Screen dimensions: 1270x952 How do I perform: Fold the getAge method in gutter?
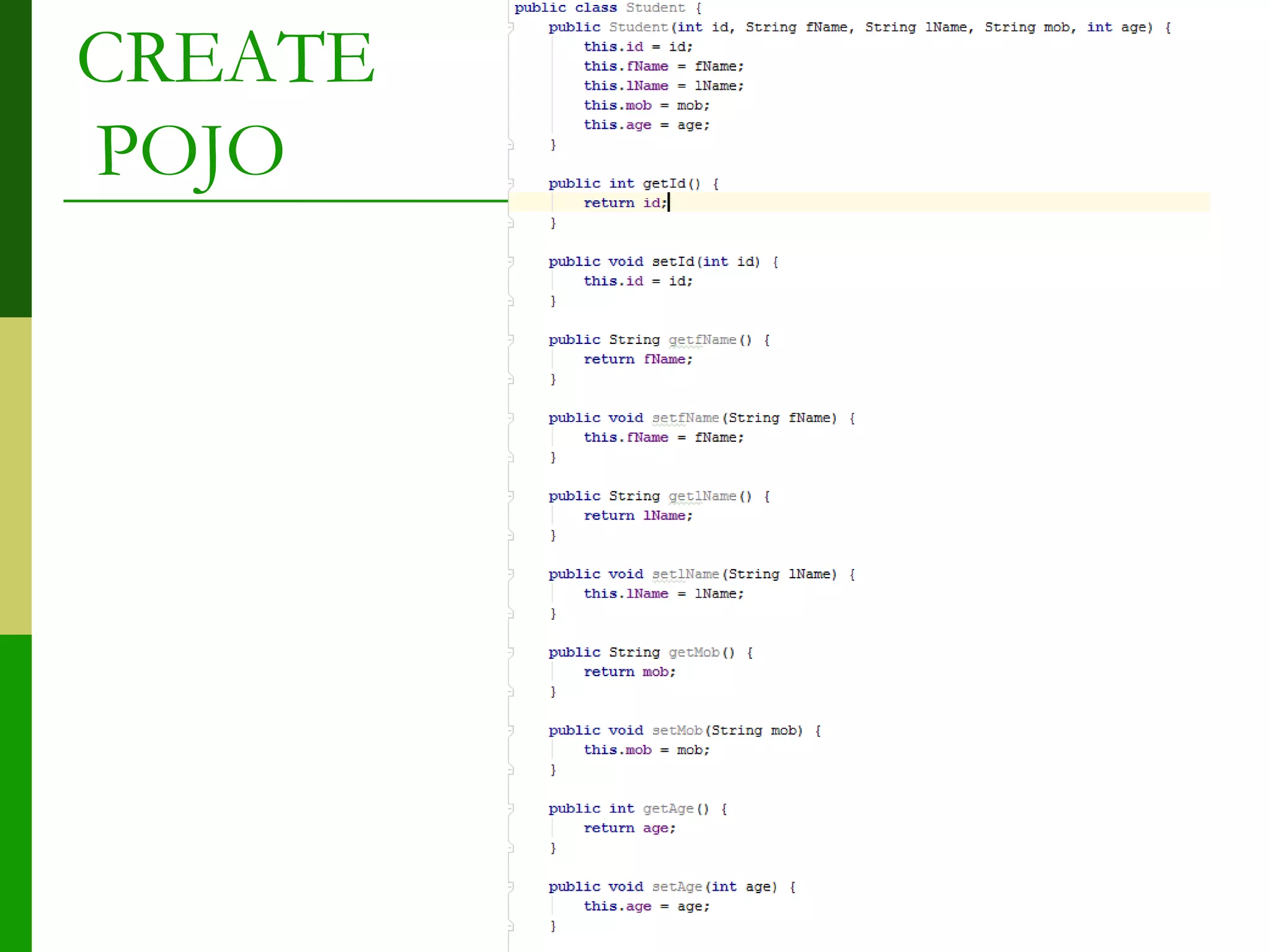tap(510, 808)
